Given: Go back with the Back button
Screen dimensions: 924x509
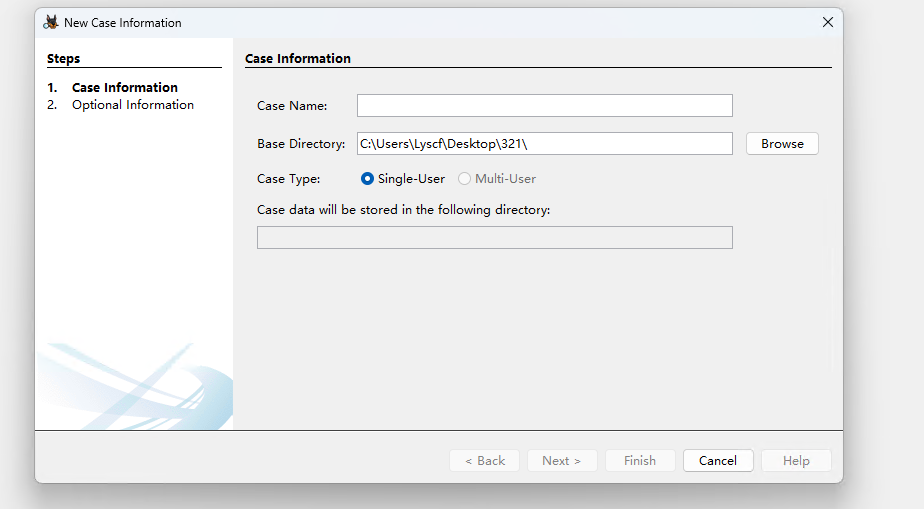Looking at the screenshot, I should tap(485, 461).
